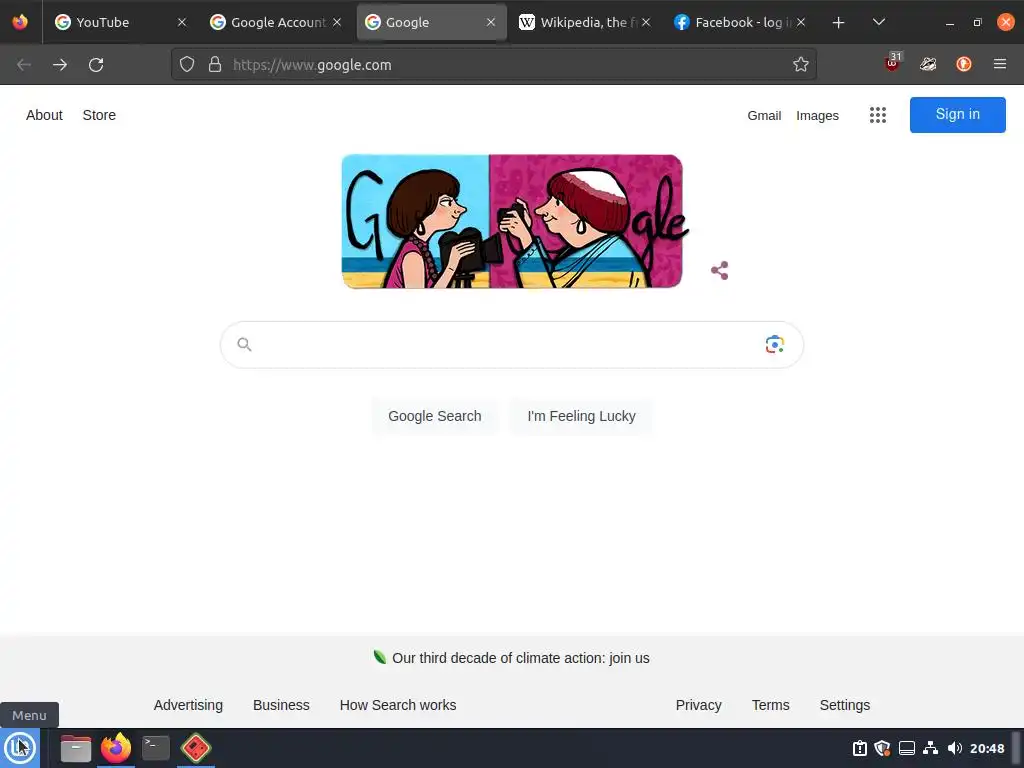Image resolution: width=1024 pixels, height=768 pixels.
Task: Bookmark this page with the star icon
Action: 801,65
